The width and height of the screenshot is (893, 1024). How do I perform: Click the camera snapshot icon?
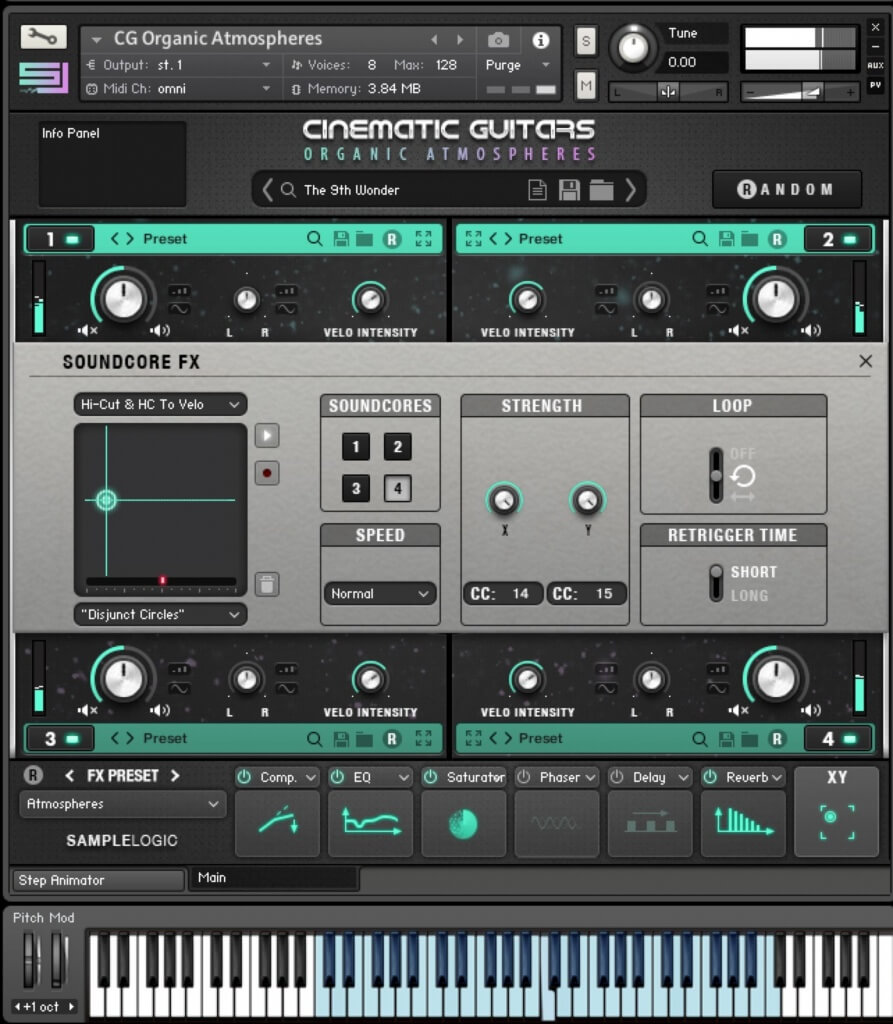pos(498,40)
